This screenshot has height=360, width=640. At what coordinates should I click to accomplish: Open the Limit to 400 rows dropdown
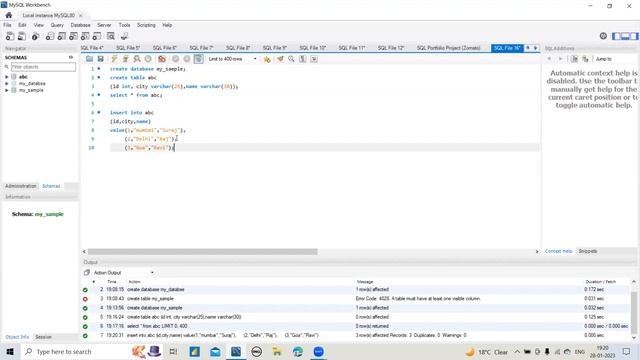(x=233, y=59)
